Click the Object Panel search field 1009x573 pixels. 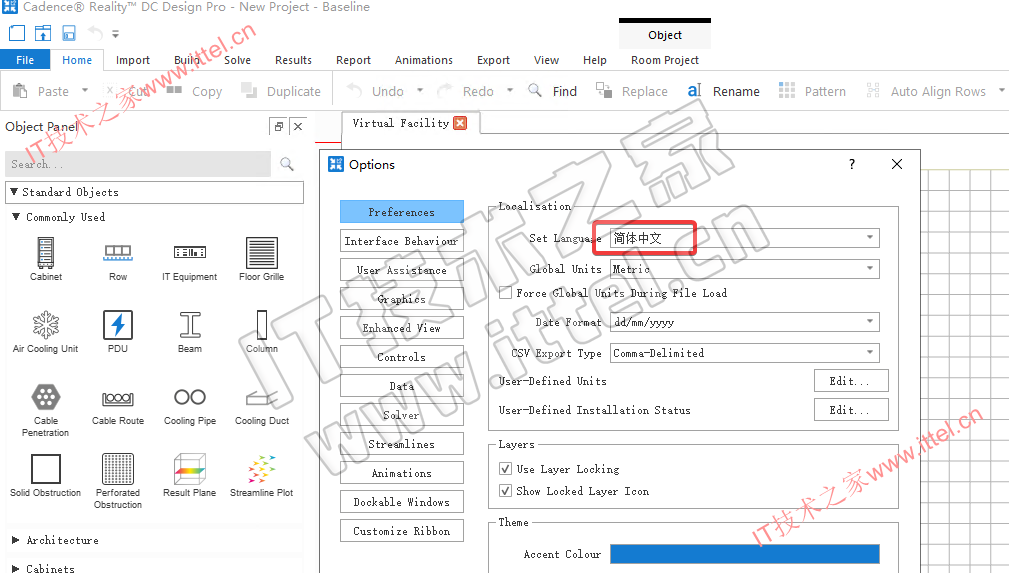(138, 164)
